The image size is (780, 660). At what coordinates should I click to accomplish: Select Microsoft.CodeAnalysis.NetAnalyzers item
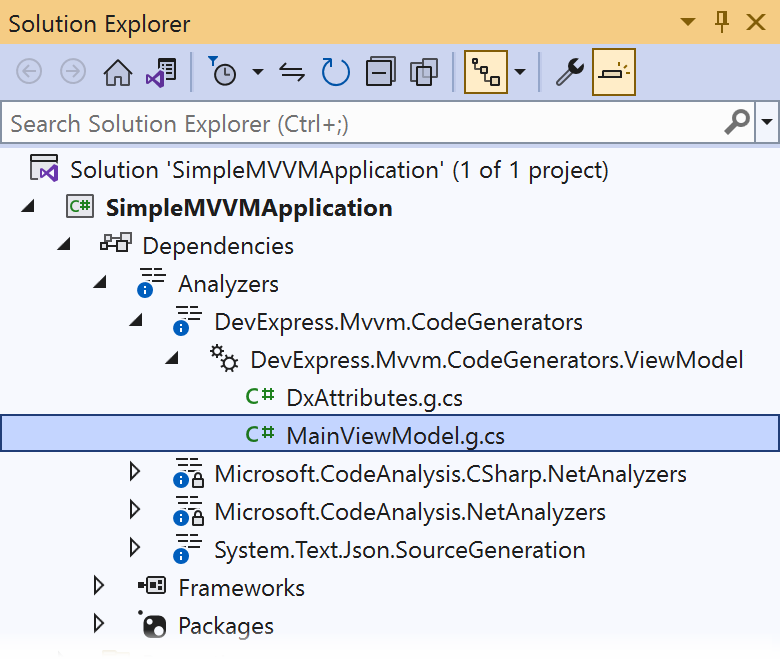click(x=410, y=512)
